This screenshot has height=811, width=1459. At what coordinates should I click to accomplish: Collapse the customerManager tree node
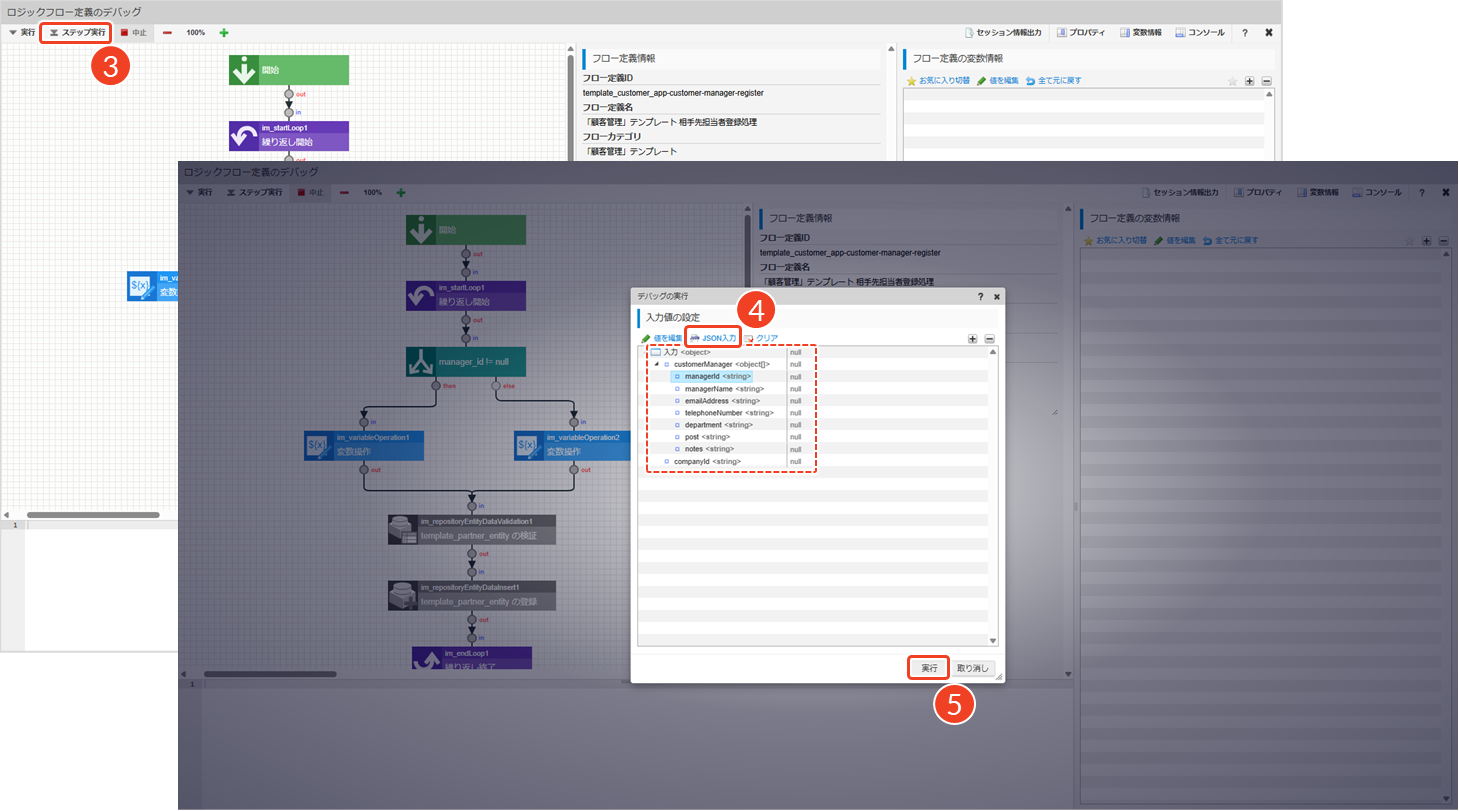click(x=656, y=364)
